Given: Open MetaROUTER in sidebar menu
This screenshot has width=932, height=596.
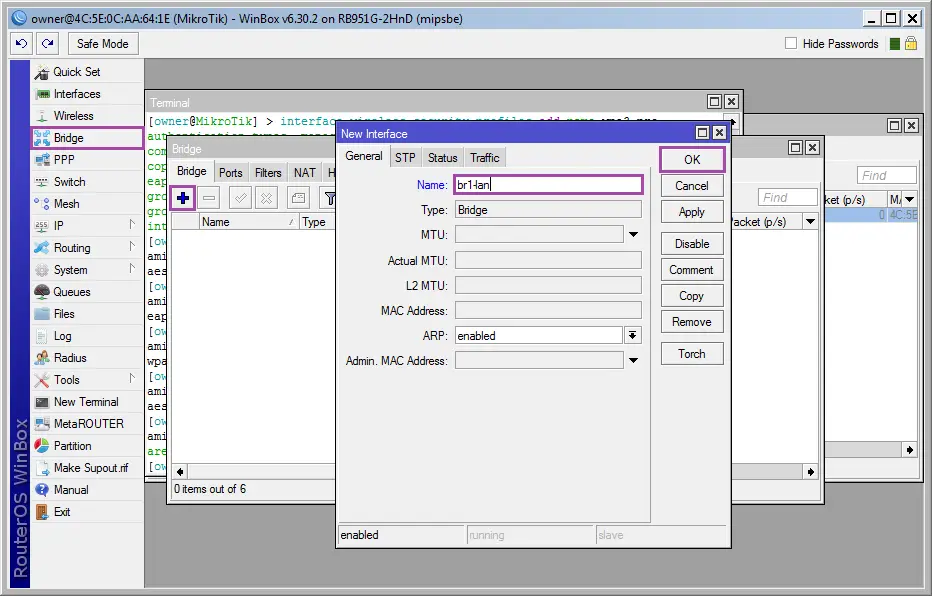Looking at the screenshot, I should click(x=87, y=424).
